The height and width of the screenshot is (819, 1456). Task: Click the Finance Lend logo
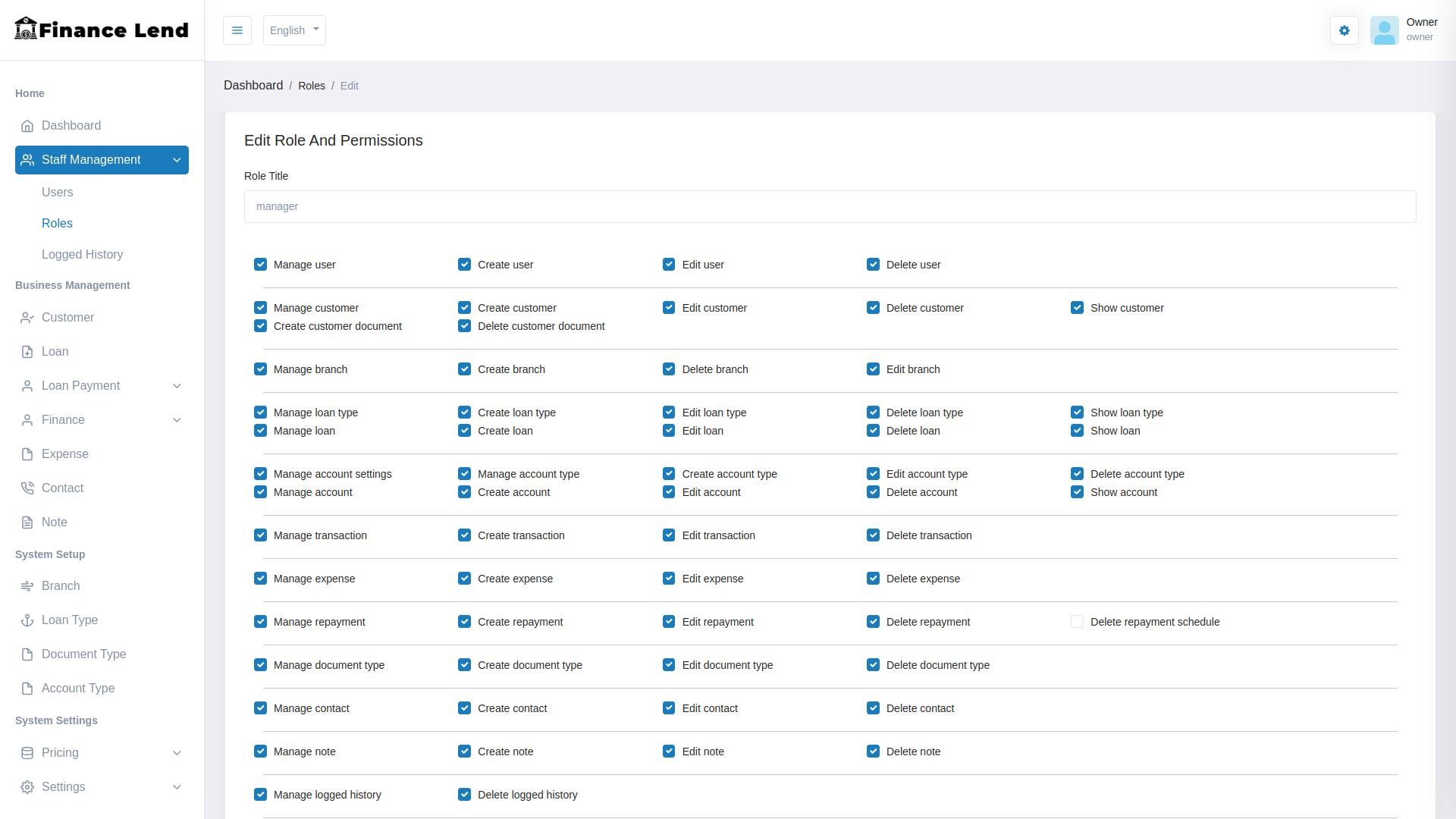click(102, 30)
